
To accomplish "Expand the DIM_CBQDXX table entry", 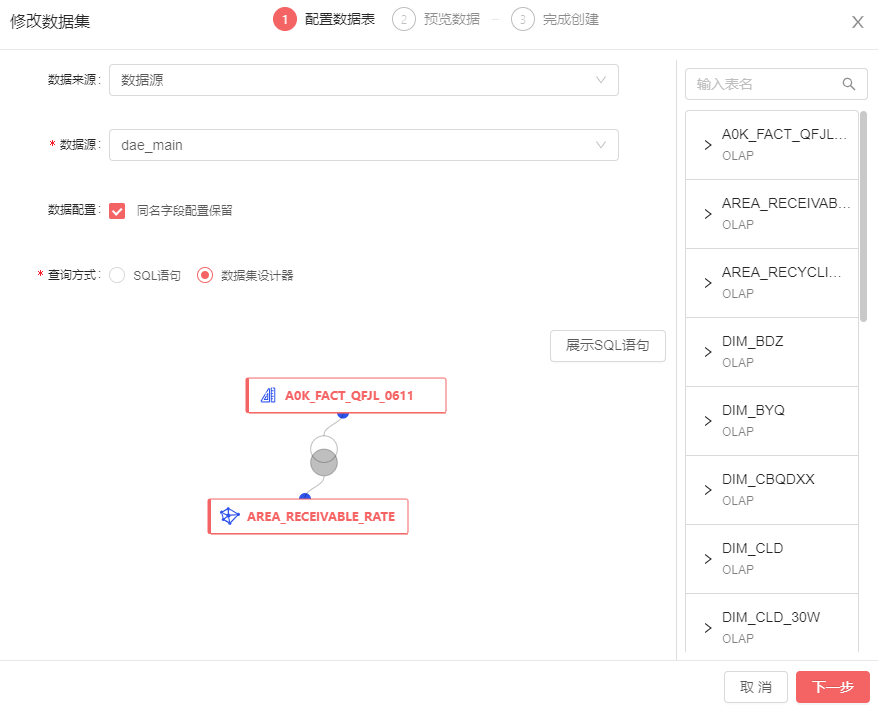I will point(708,490).
